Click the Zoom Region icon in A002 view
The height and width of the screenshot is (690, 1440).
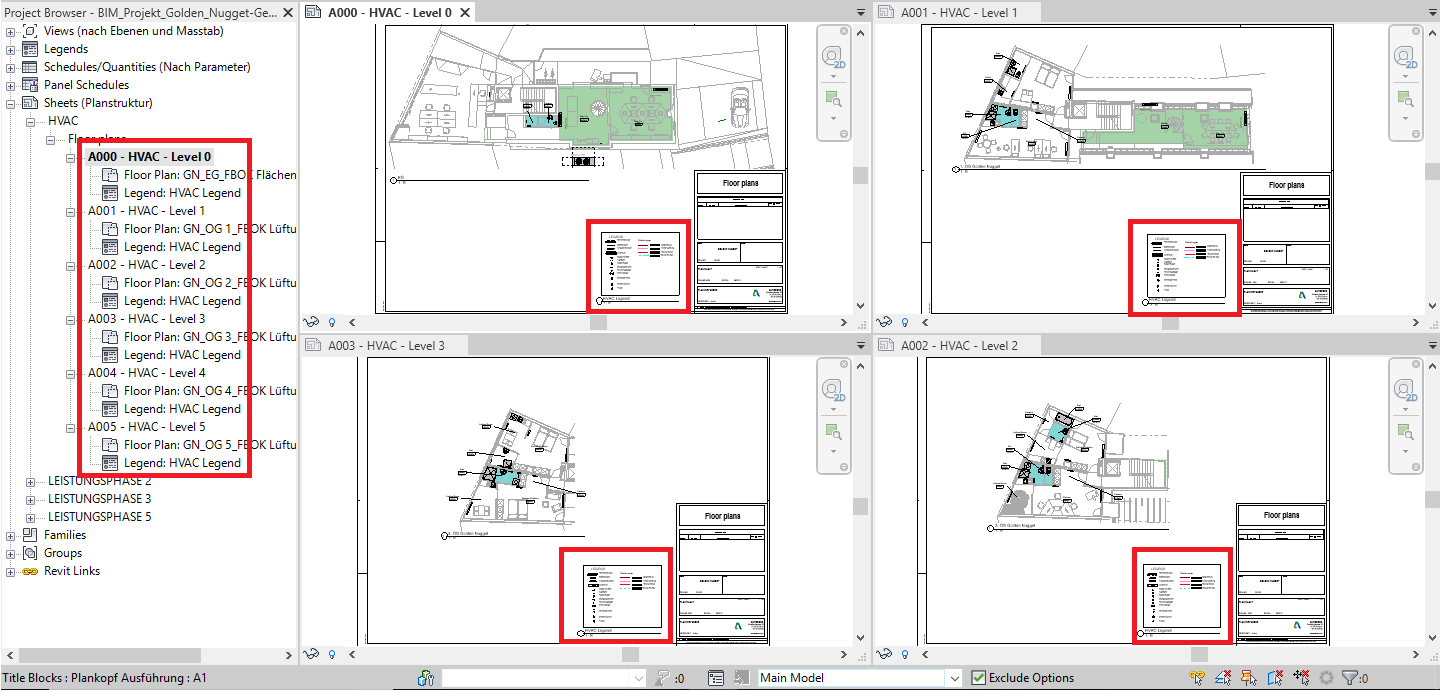[x=1404, y=431]
